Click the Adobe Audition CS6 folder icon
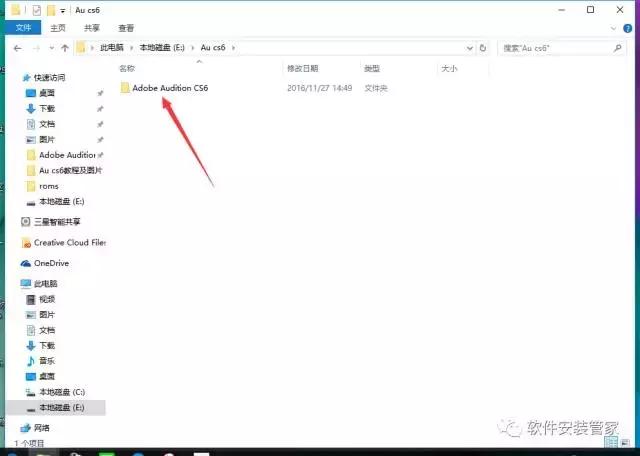640x456 pixels. click(x=125, y=88)
